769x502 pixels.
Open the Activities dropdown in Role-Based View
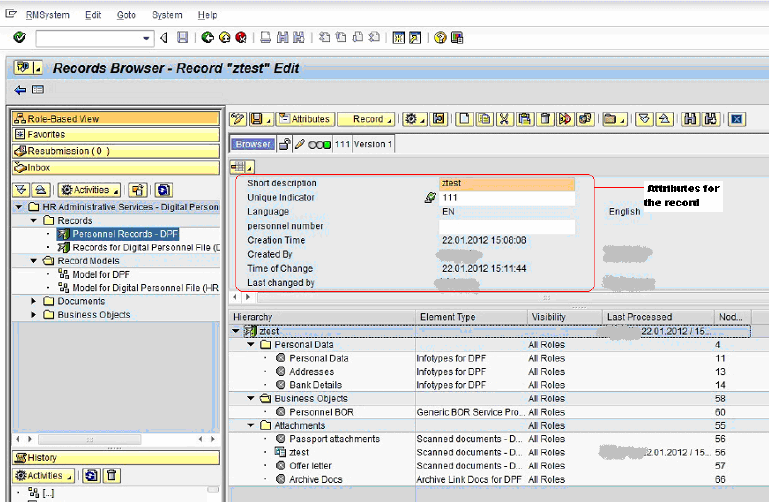(x=89, y=189)
